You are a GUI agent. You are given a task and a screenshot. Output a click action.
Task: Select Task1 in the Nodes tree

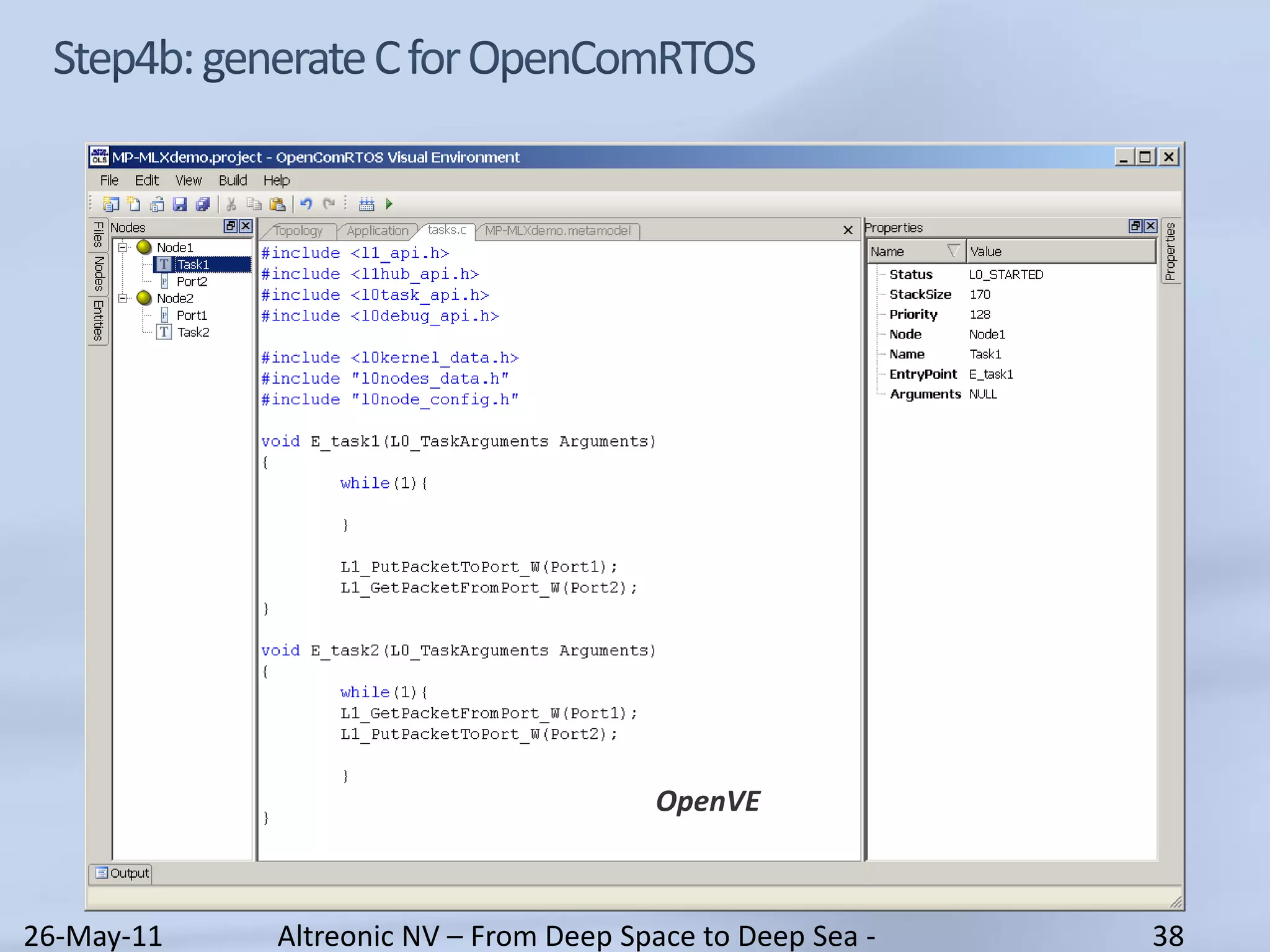pyautogui.click(x=193, y=265)
